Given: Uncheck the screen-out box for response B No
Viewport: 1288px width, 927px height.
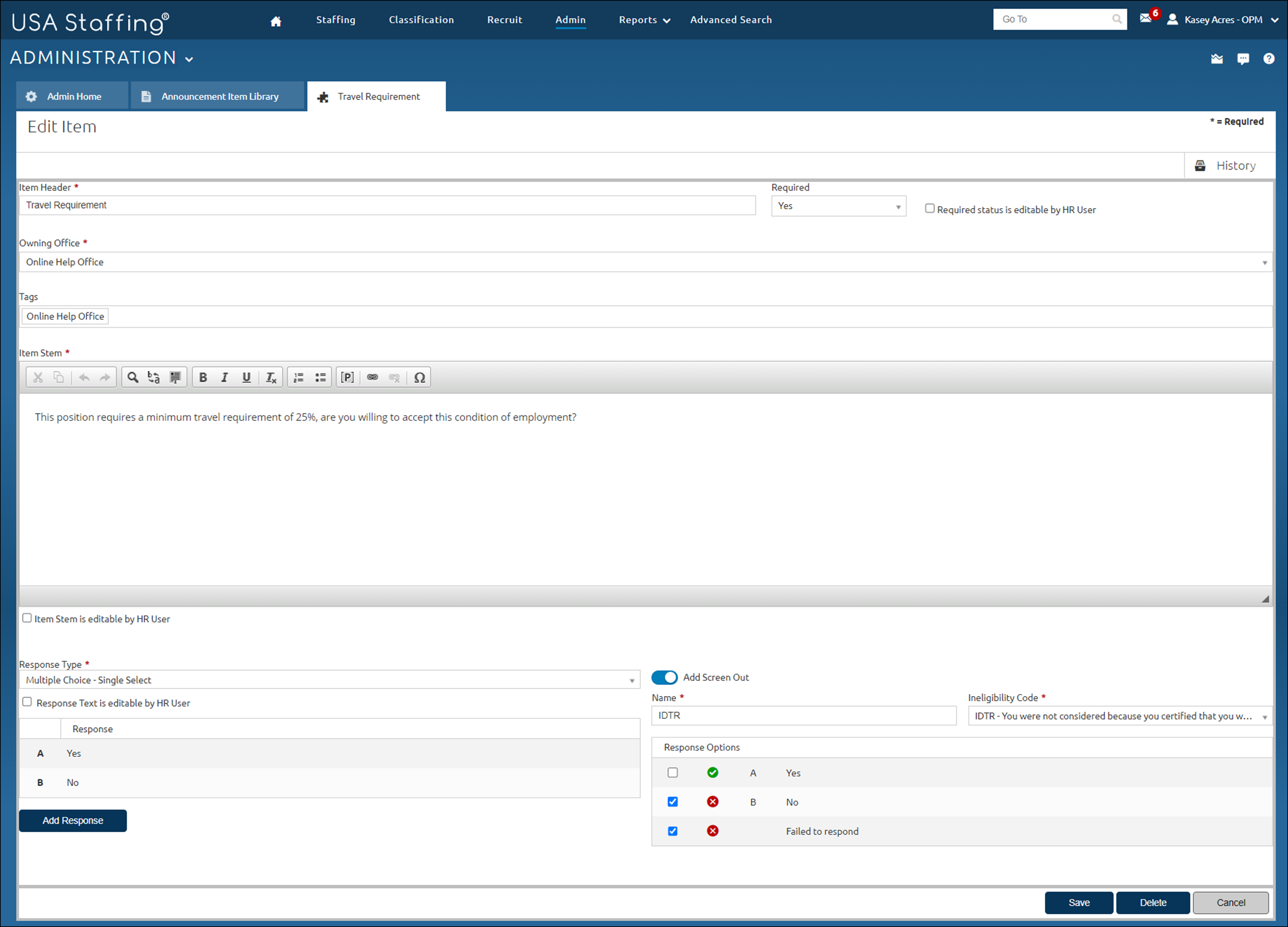Looking at the screenshot, I should point(673,801).
